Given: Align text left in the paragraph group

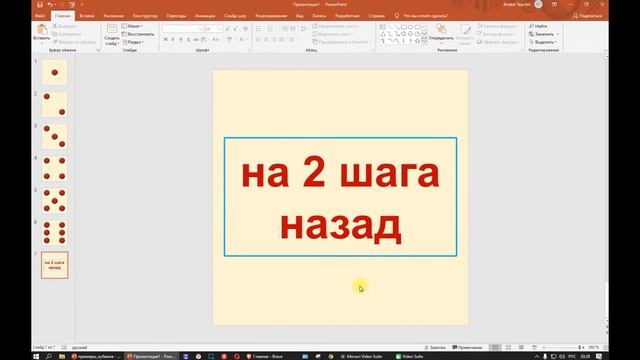Looking at the screenshot, I should point(258,40).
